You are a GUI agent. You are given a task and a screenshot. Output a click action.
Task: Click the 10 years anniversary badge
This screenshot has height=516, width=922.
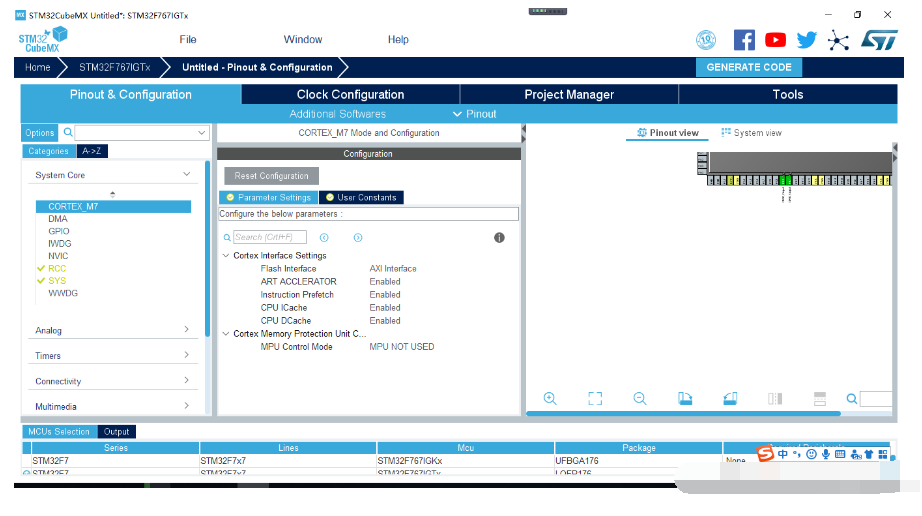coord(706,40)
